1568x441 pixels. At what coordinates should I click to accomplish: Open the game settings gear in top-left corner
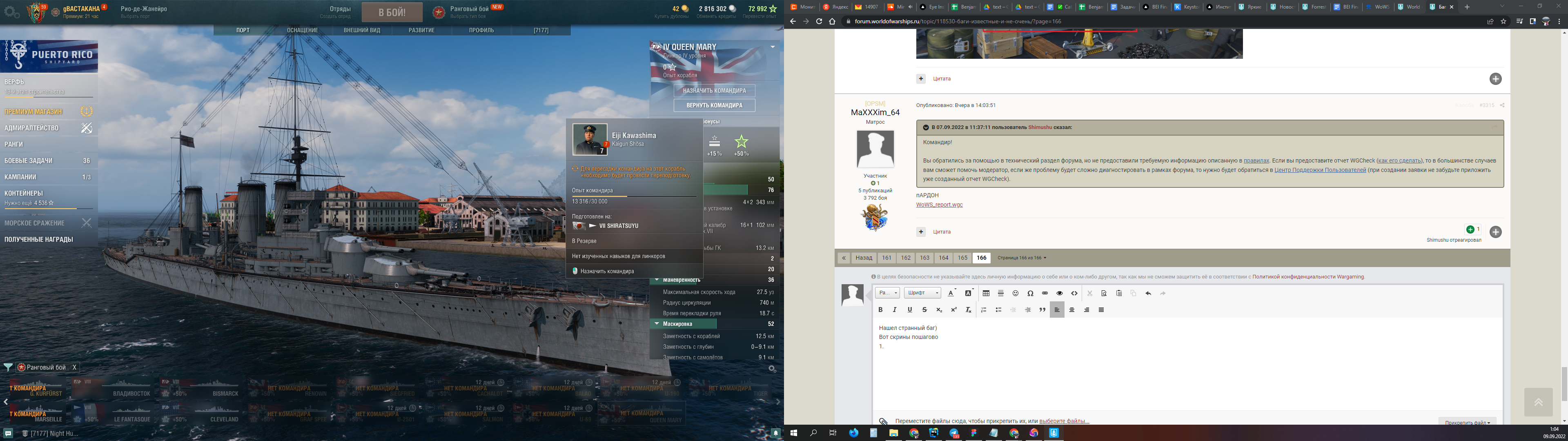pos(11,11)
